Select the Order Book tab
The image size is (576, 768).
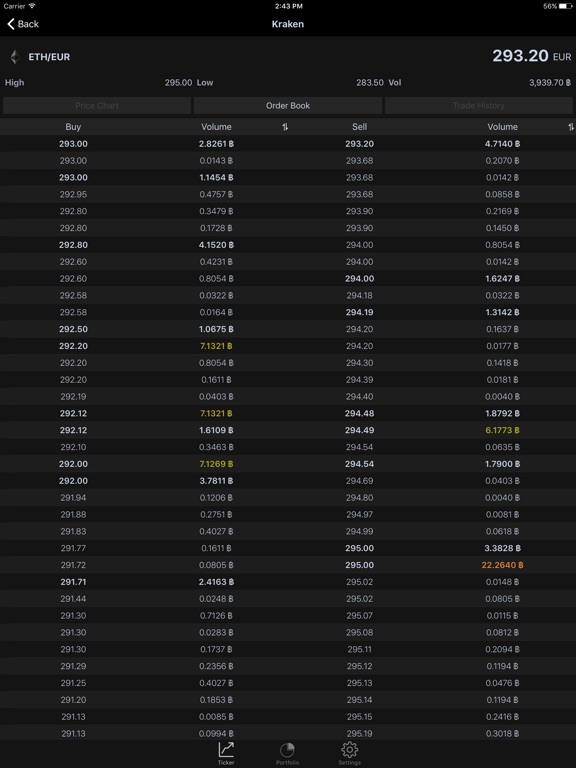[288, 105]
